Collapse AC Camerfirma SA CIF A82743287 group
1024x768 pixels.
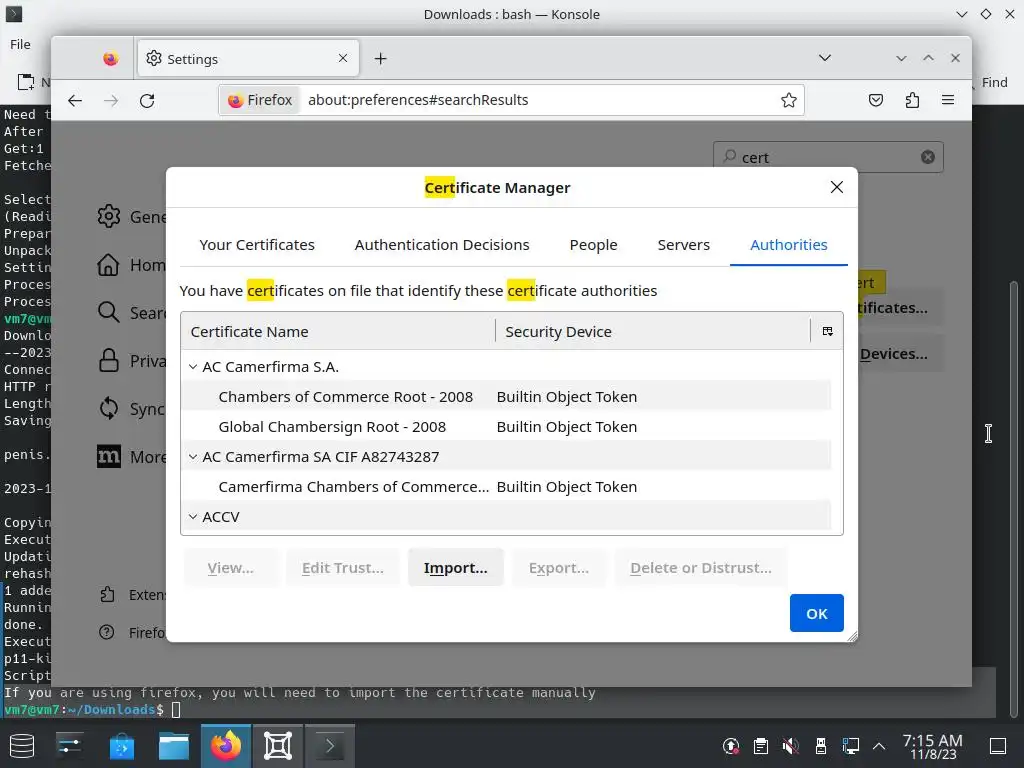[193, 457]
